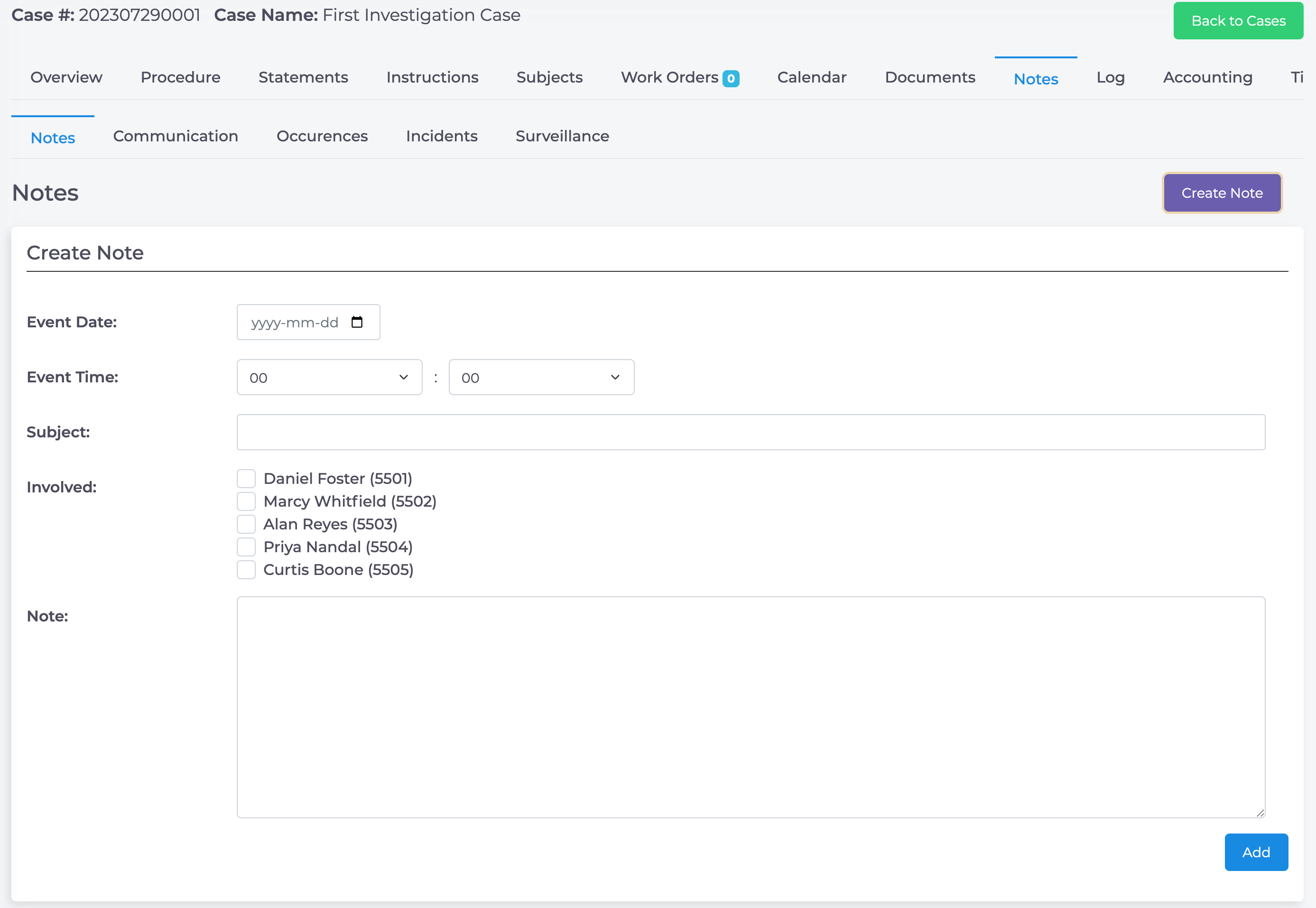Click the First Investigation Case name text
Screen dimensions: 1316x908
[x=422, y=15]
